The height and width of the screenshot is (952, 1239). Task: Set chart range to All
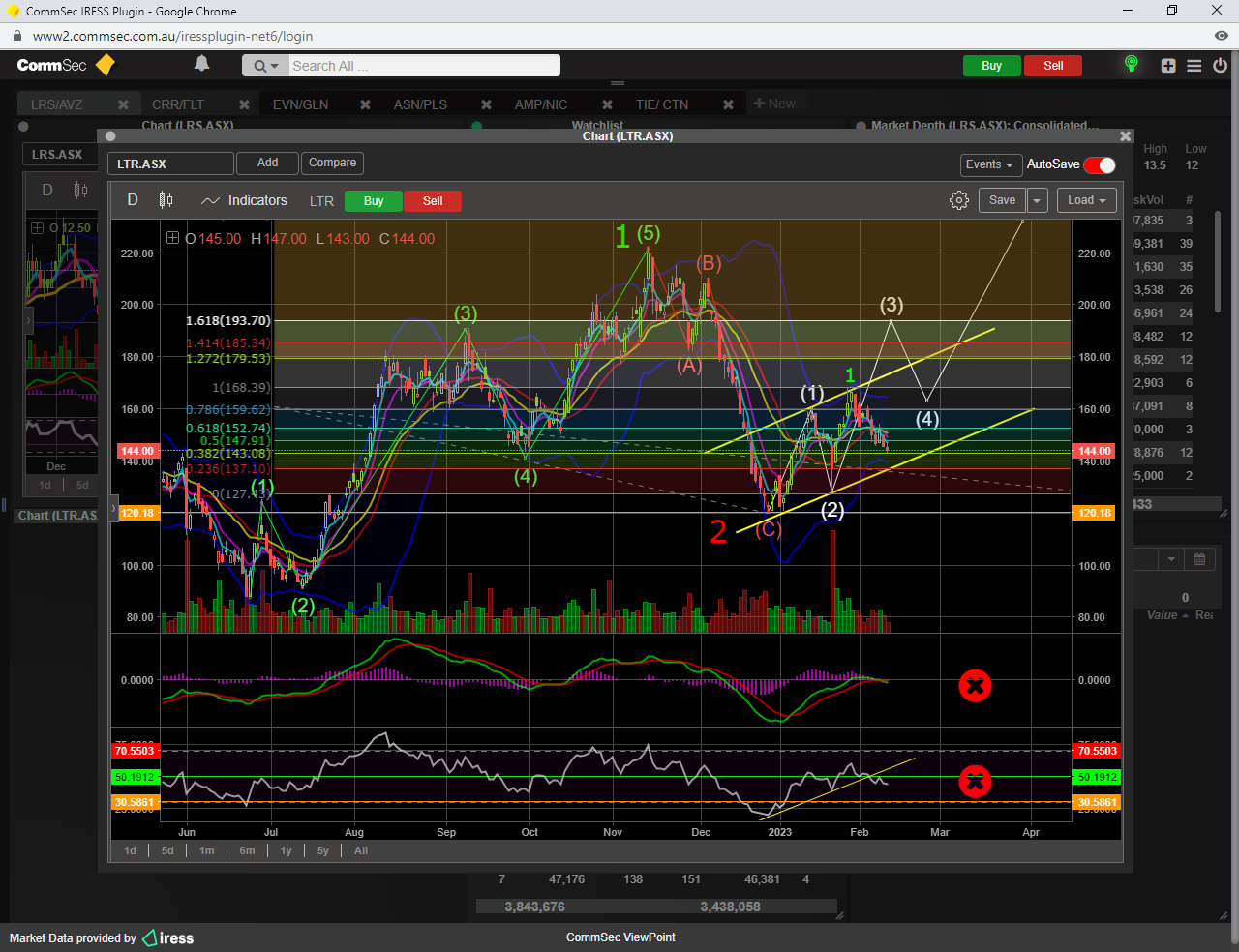(x=361, y=850)
